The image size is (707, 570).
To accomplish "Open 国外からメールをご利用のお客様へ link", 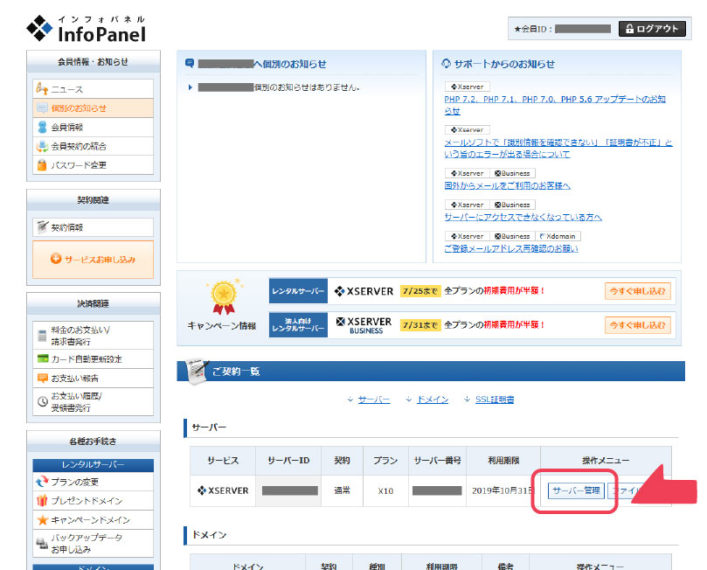I will point(507,186).
